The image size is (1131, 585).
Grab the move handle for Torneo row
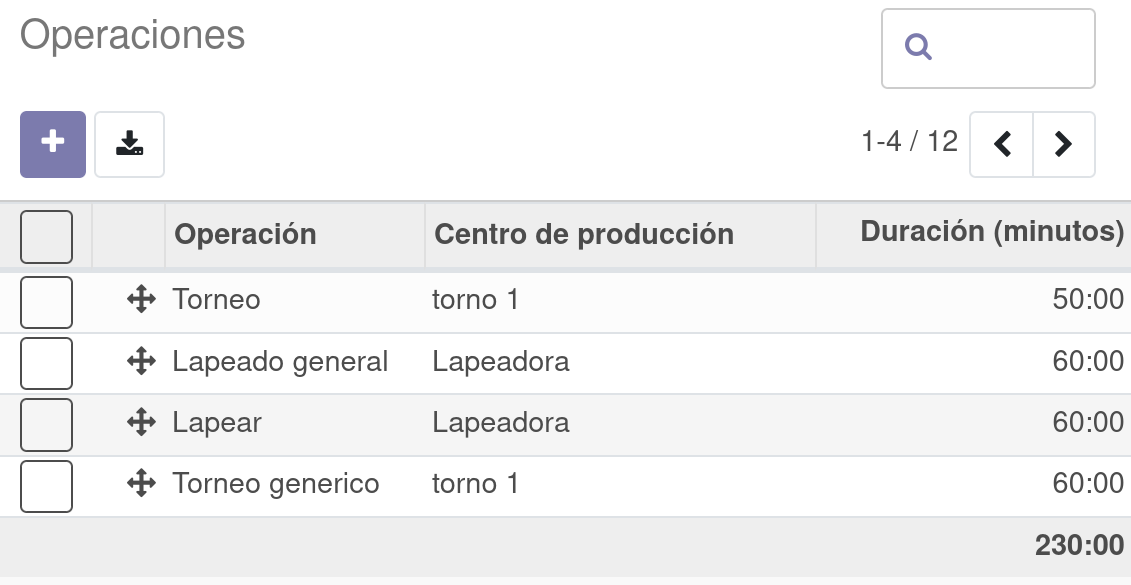click(x=141, y=299)
